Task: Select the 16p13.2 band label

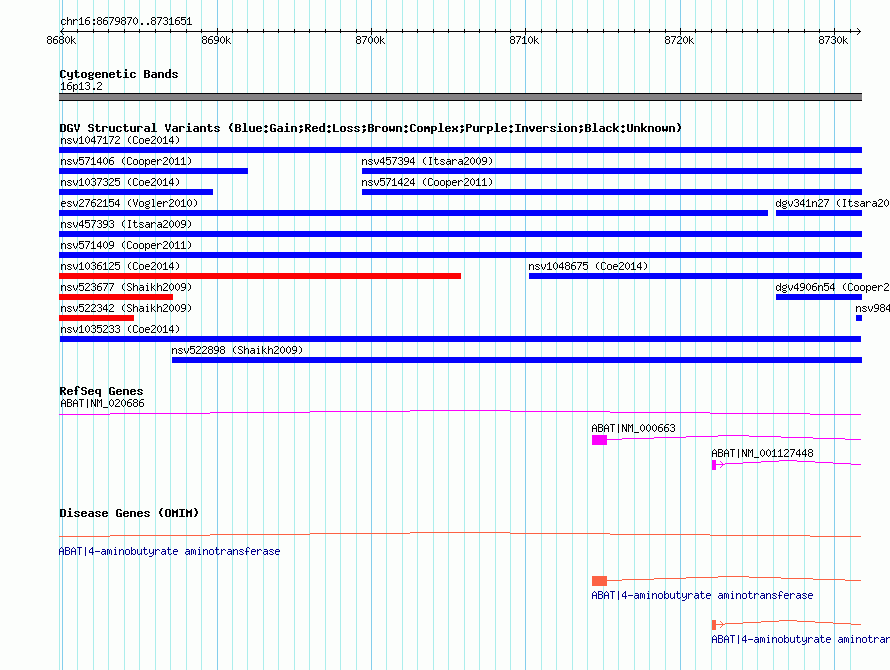Action: (81, 86)
